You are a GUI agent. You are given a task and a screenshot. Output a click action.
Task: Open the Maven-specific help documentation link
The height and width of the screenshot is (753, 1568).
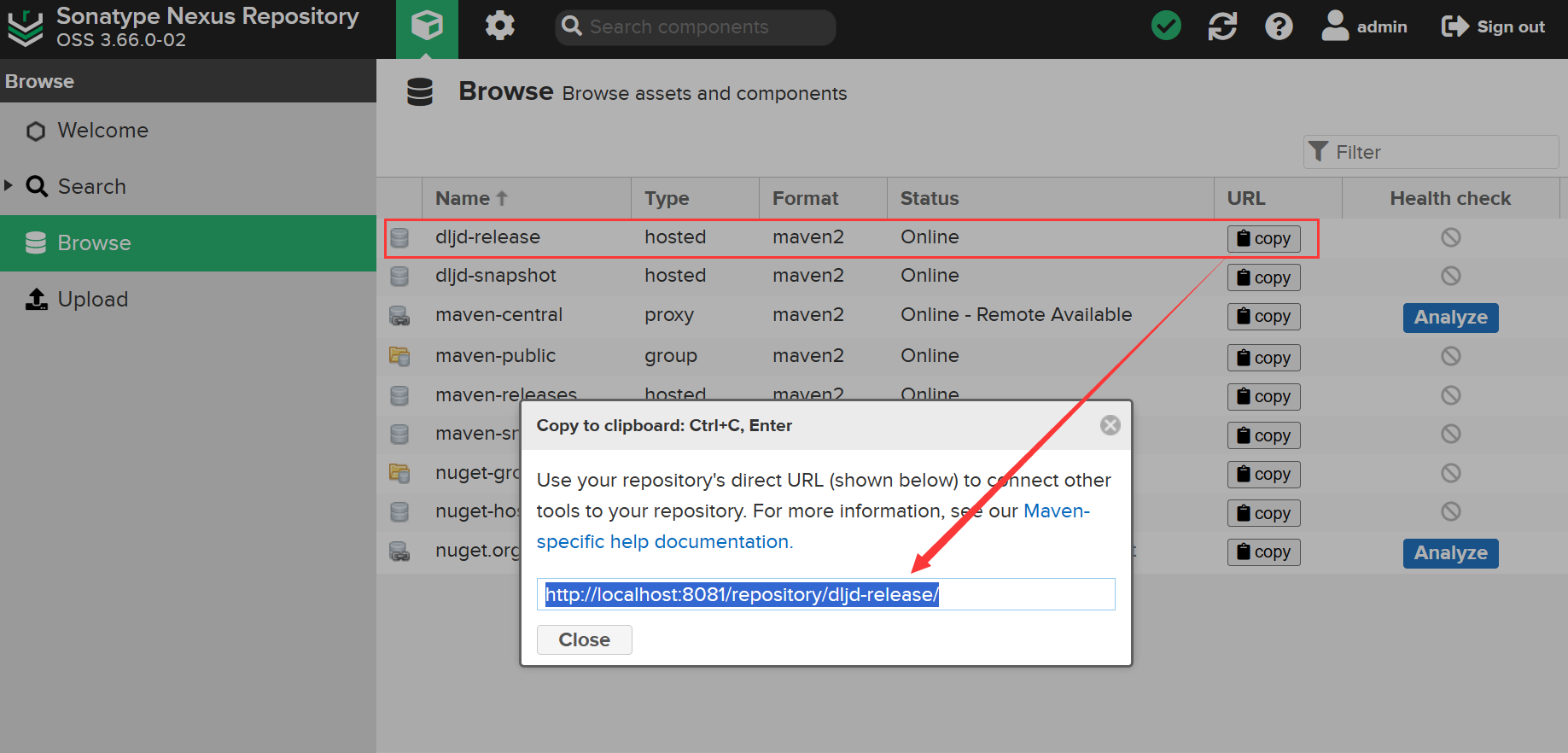click(664, 541)
